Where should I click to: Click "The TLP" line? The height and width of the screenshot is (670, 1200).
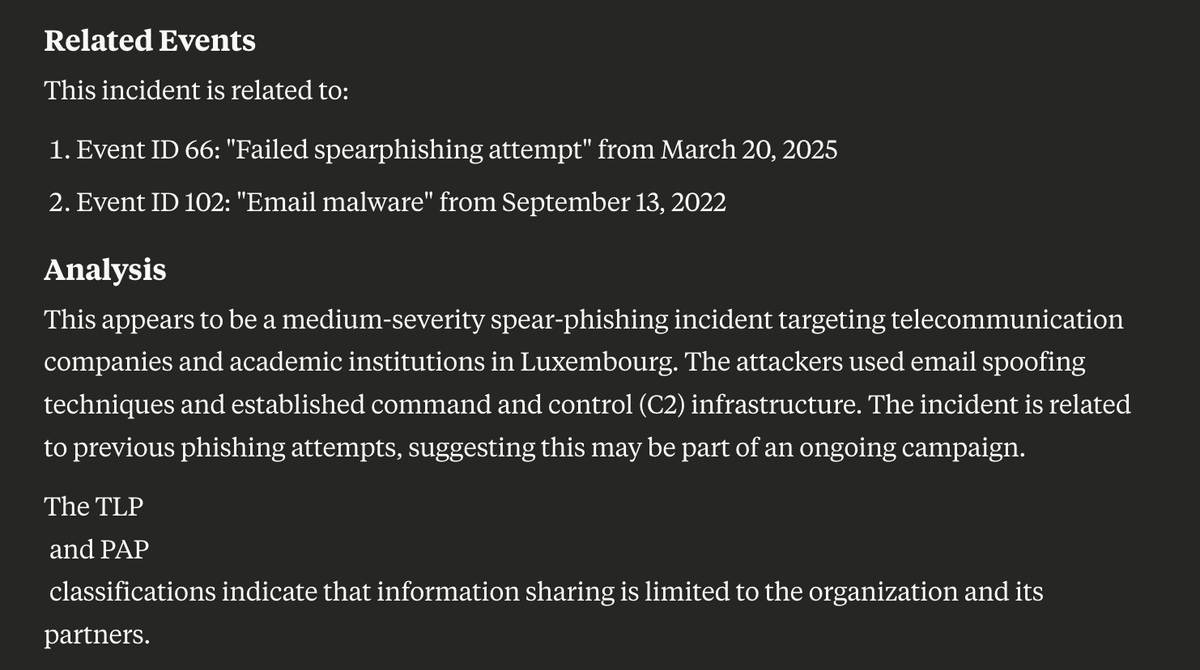click(94, 506)
